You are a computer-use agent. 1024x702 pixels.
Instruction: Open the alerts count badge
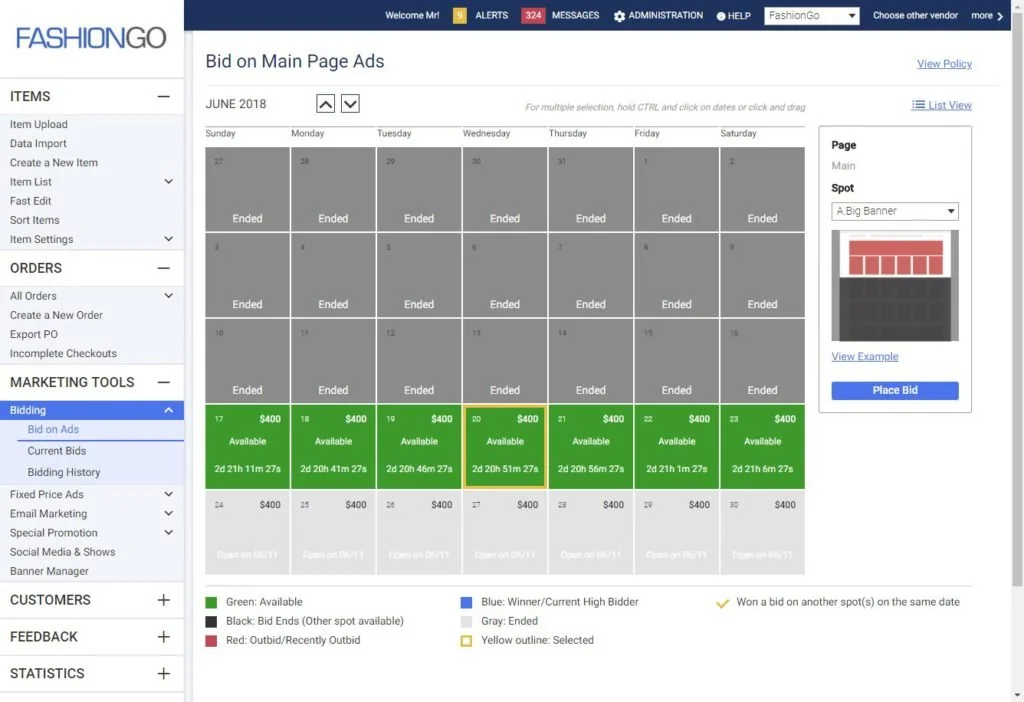pyautogui.click(x=460, y=15)
